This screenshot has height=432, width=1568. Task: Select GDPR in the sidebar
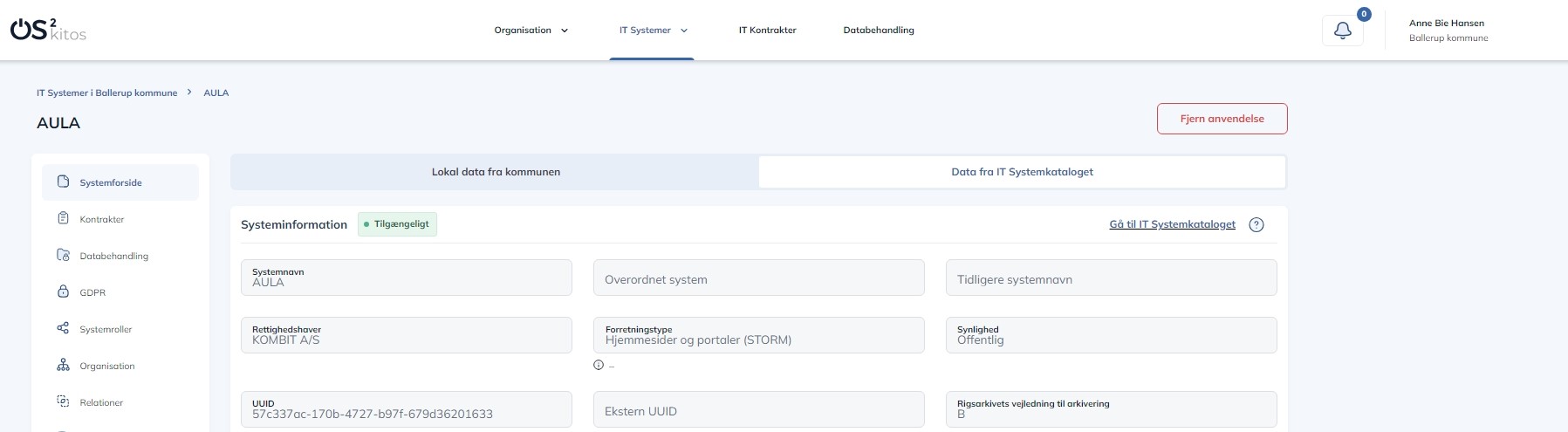120,292
